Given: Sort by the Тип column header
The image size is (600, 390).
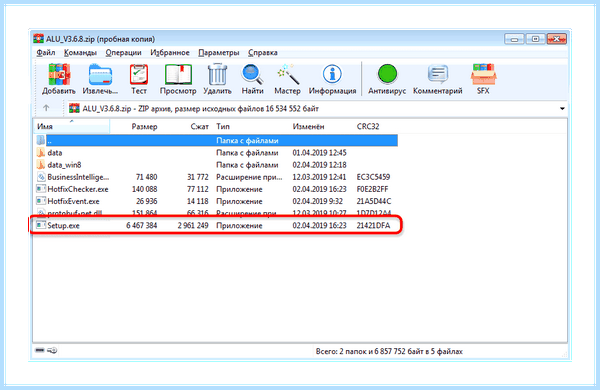Looking at the screenshot, I should click(x=223, y=126).
